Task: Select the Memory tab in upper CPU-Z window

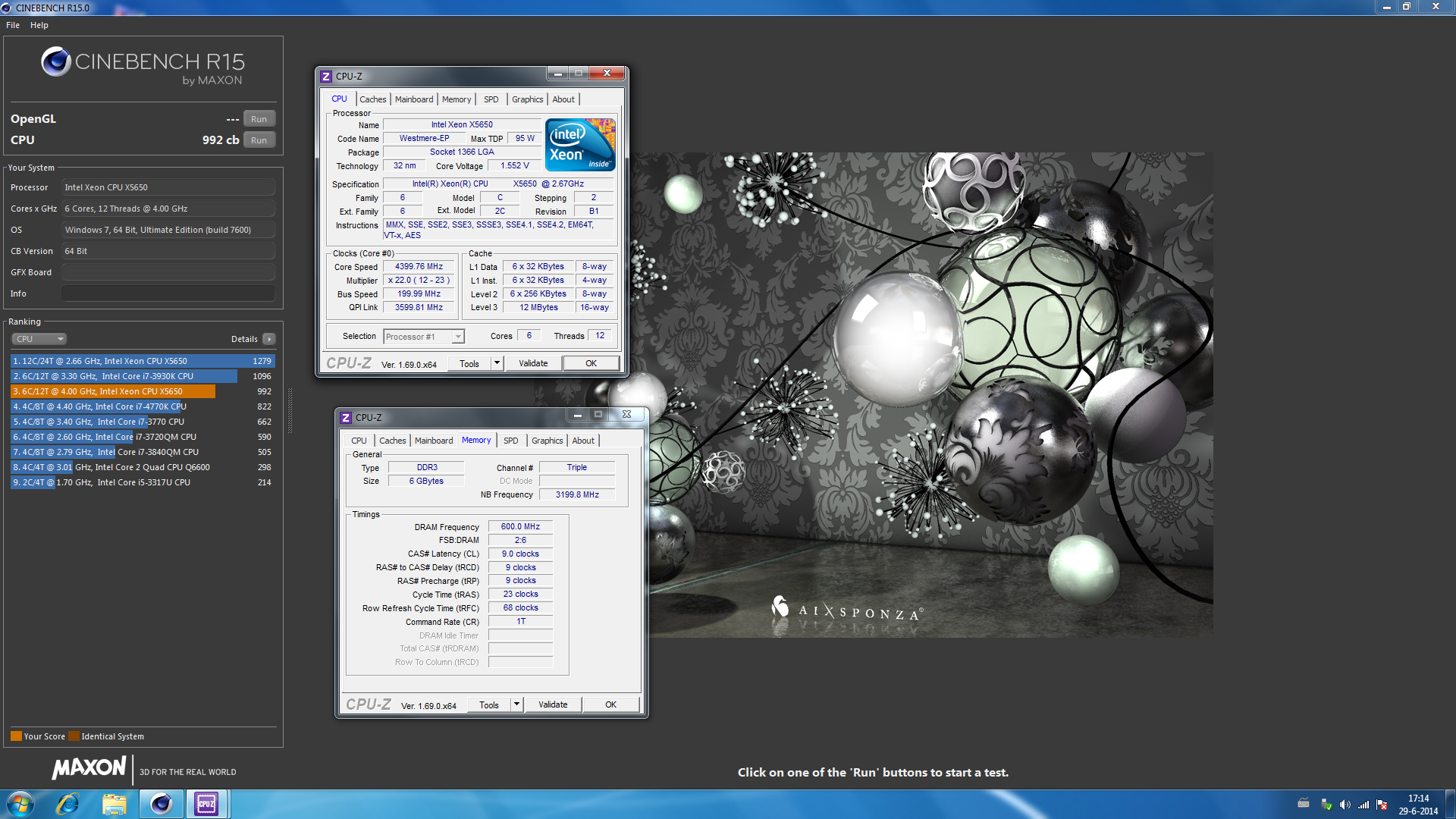Action: pos(457,99)
